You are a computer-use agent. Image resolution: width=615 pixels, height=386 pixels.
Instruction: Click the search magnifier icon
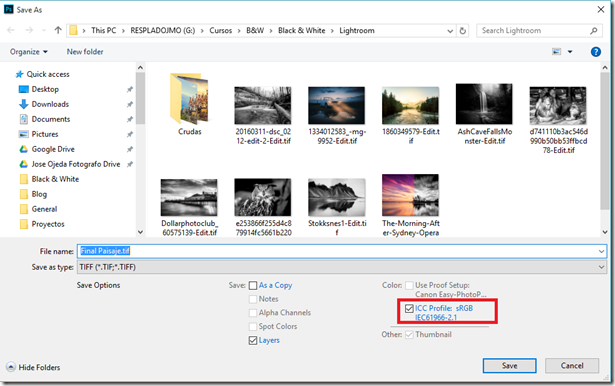[594, 31]
